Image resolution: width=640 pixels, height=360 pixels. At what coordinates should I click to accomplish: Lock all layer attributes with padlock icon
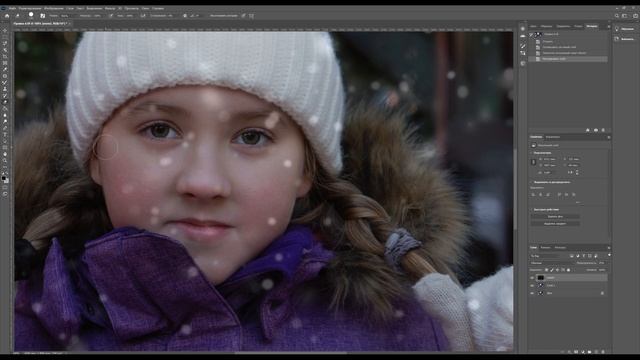coord(569,270)
